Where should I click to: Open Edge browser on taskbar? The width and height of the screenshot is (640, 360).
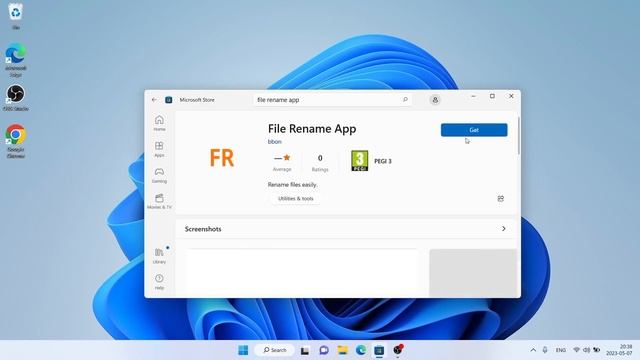(361, 350)
